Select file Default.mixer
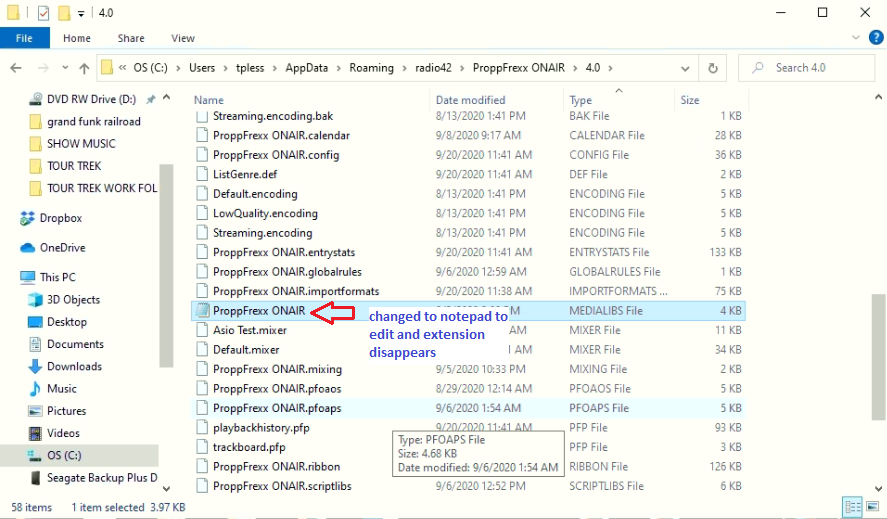887x519 pixels. tap(246, 350)
